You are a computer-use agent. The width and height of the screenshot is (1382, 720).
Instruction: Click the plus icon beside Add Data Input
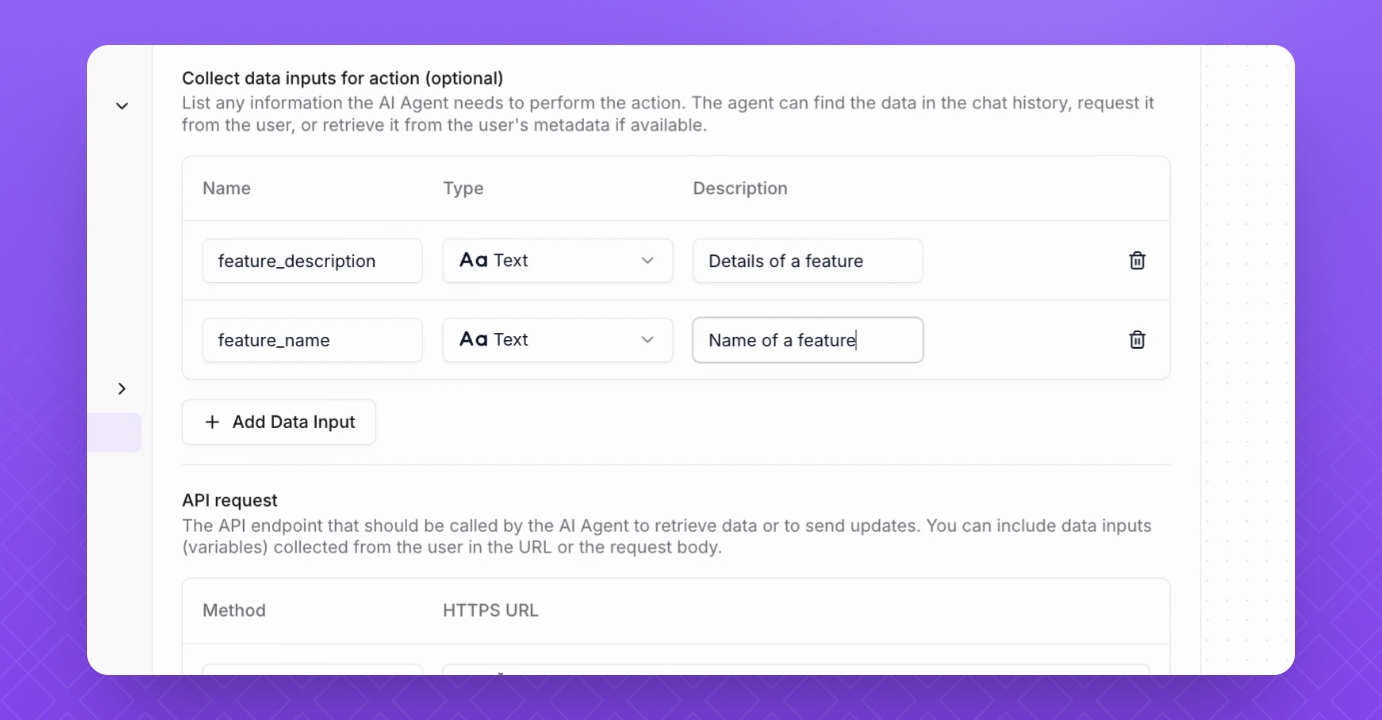point(212,422)
